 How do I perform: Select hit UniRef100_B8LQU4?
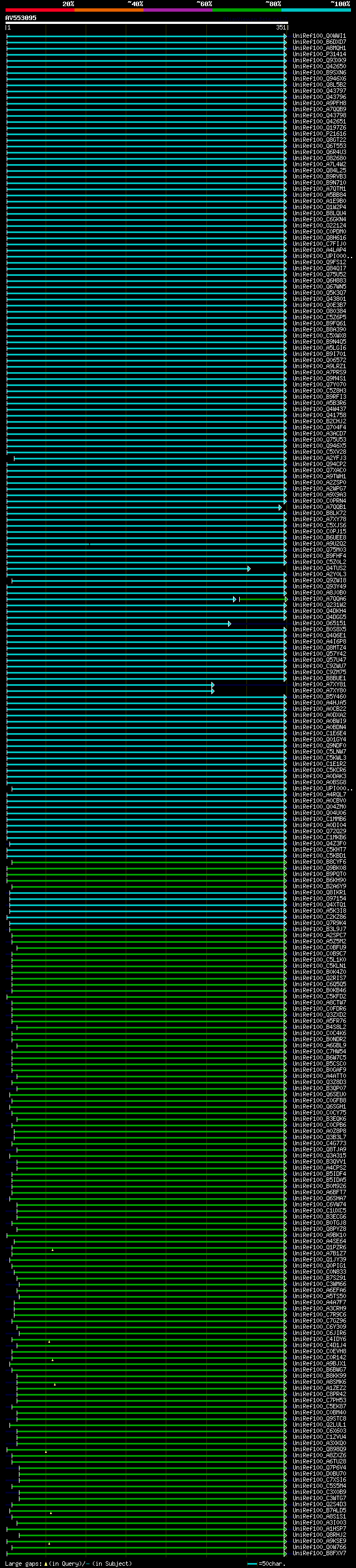[x=319, y=213]
